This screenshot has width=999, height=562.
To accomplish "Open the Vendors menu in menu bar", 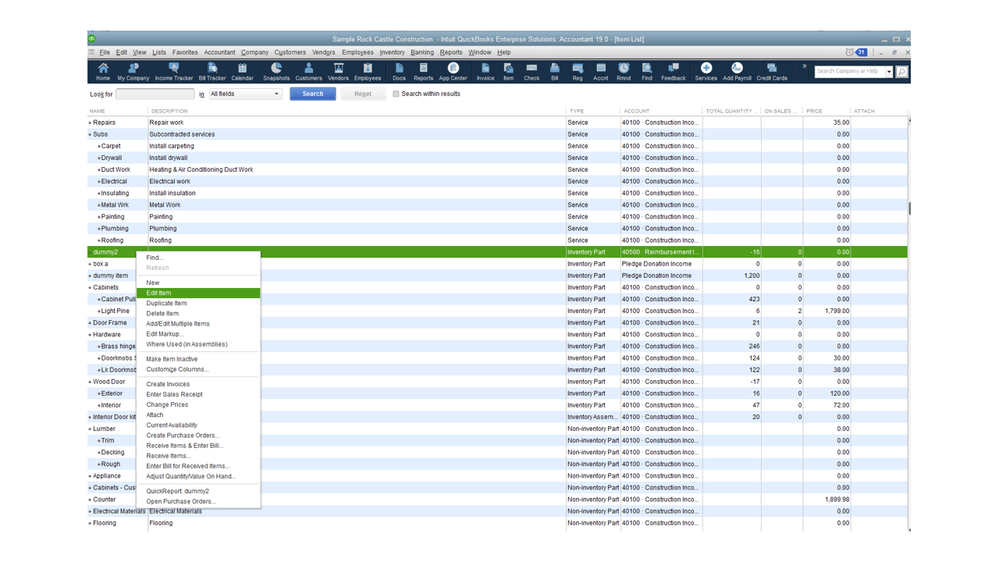I will coord(323,52).
